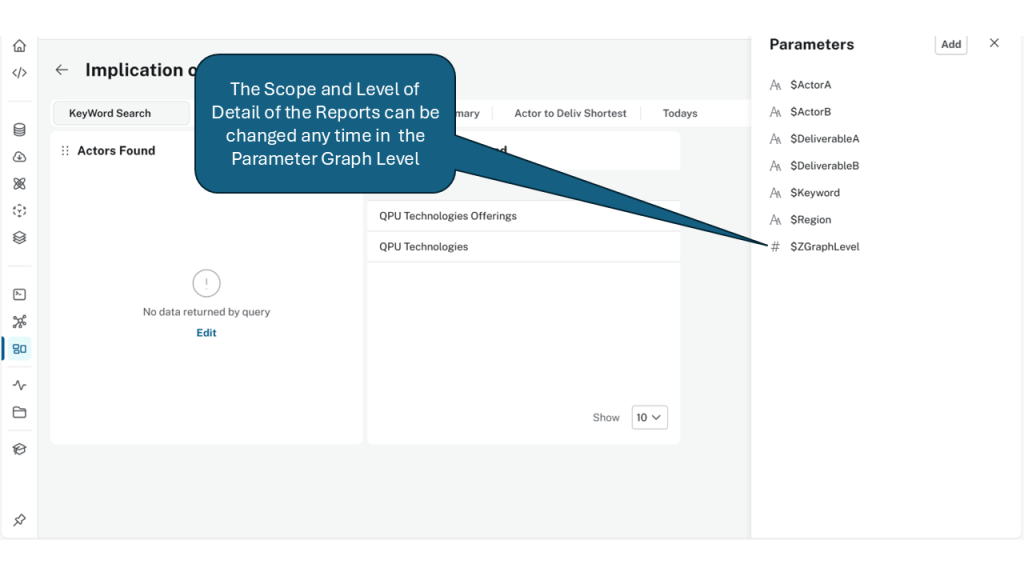Go back using the left arrow
The height and width of the screenshot is (576, 1024).
pyautogui.click(x=62, y=70)
